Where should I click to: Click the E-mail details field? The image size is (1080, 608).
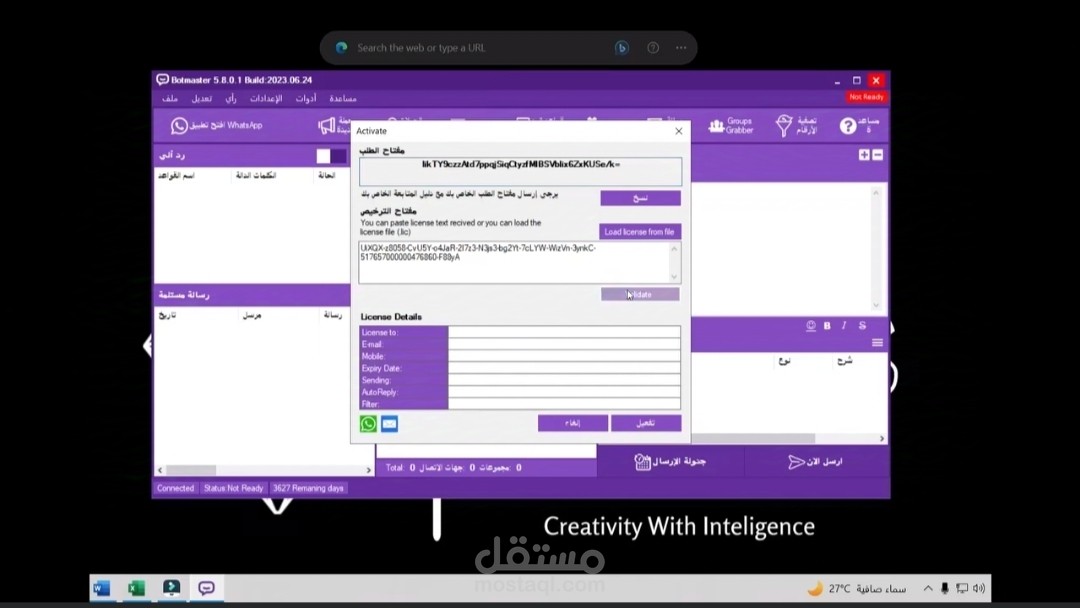tap(564, 344)
